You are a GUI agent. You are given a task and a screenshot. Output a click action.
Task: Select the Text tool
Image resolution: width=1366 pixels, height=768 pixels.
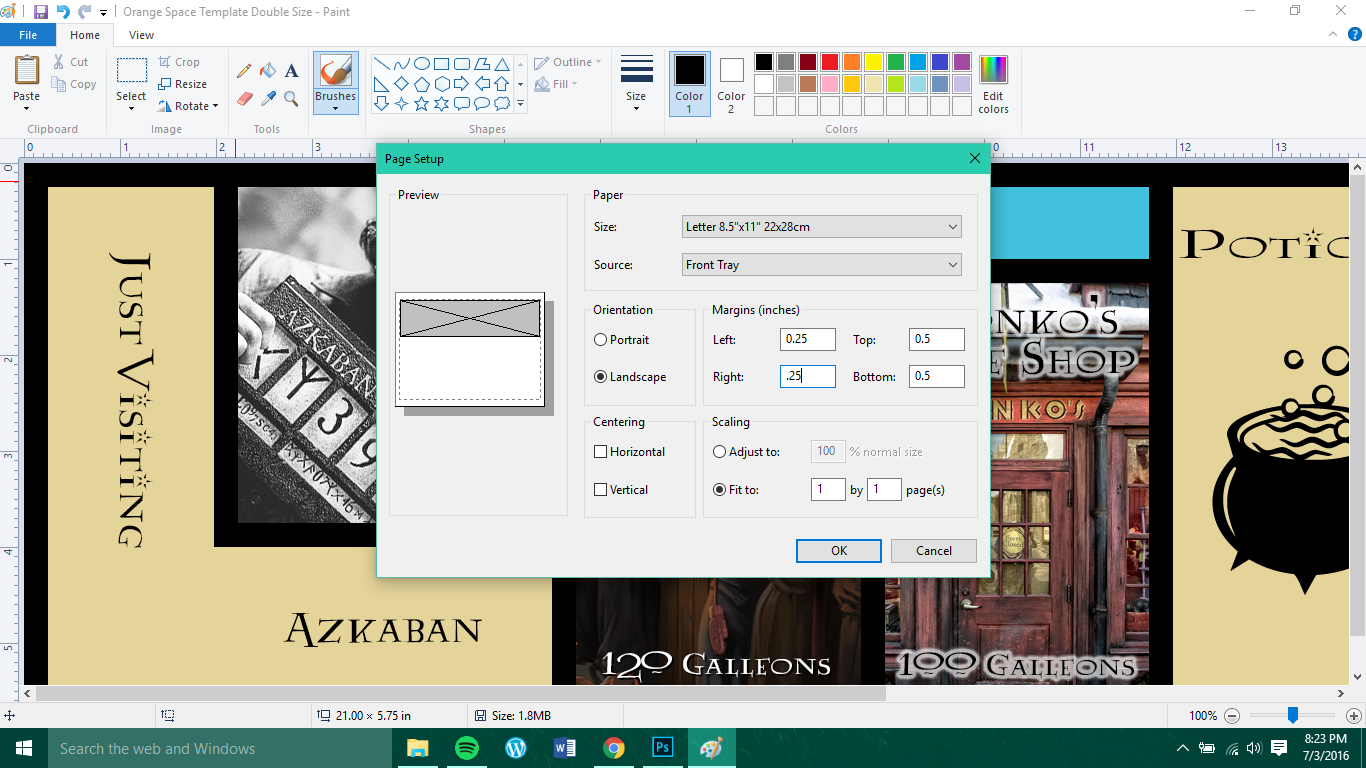(x=291, y=71)
